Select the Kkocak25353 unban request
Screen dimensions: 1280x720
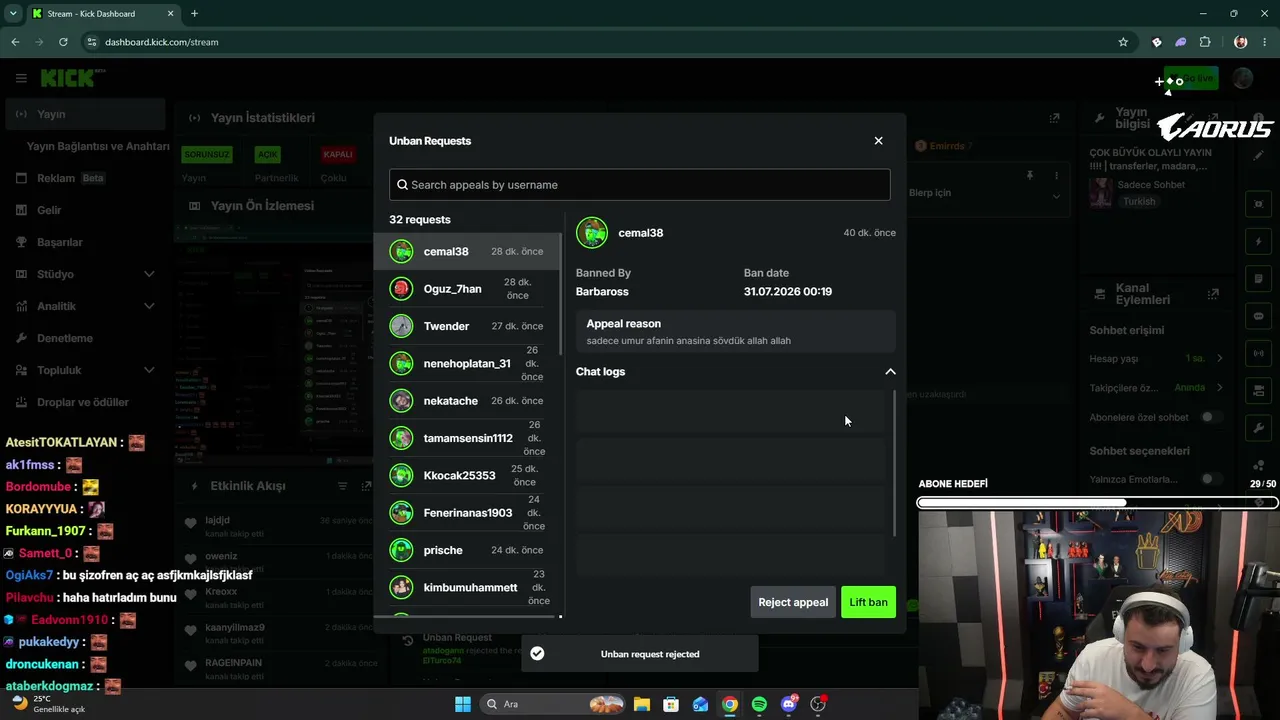point(467,476)
